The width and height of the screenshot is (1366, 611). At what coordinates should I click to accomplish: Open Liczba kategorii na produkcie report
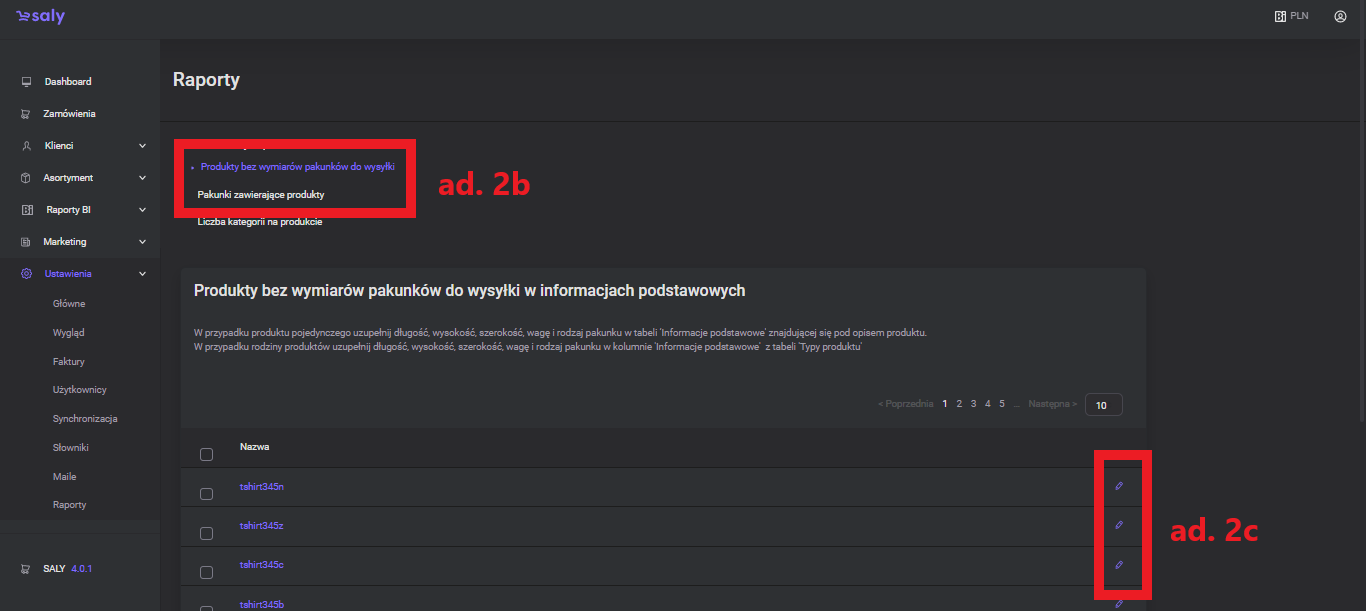click(260, 222)
